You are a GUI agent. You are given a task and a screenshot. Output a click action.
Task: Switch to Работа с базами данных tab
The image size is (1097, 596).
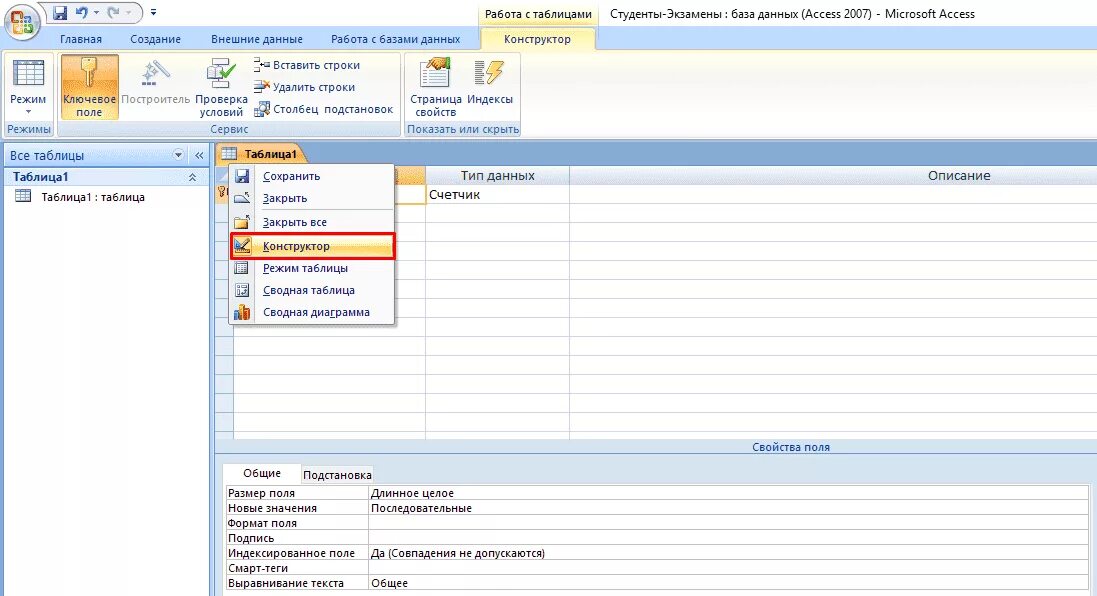point(395,39)
